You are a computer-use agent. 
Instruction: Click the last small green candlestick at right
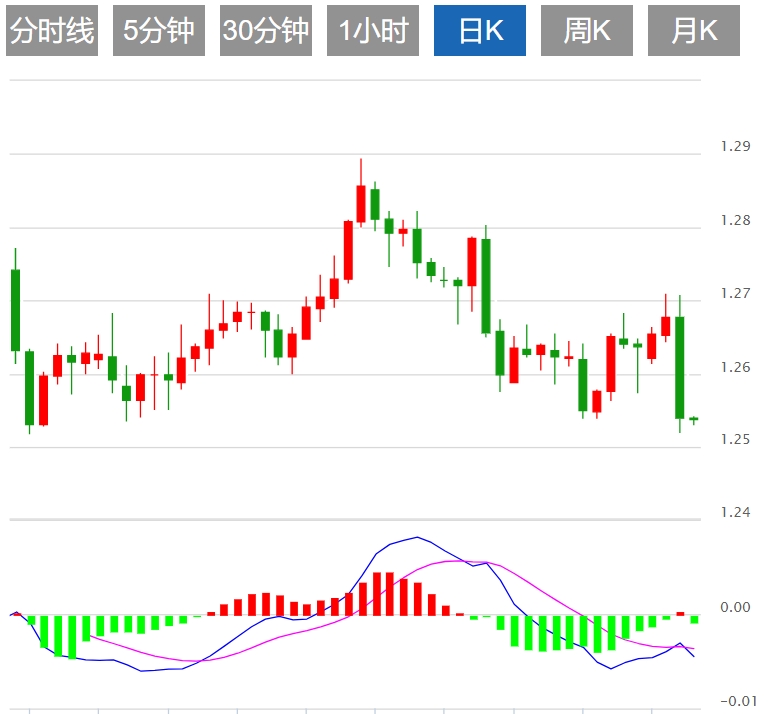[693, 419]
